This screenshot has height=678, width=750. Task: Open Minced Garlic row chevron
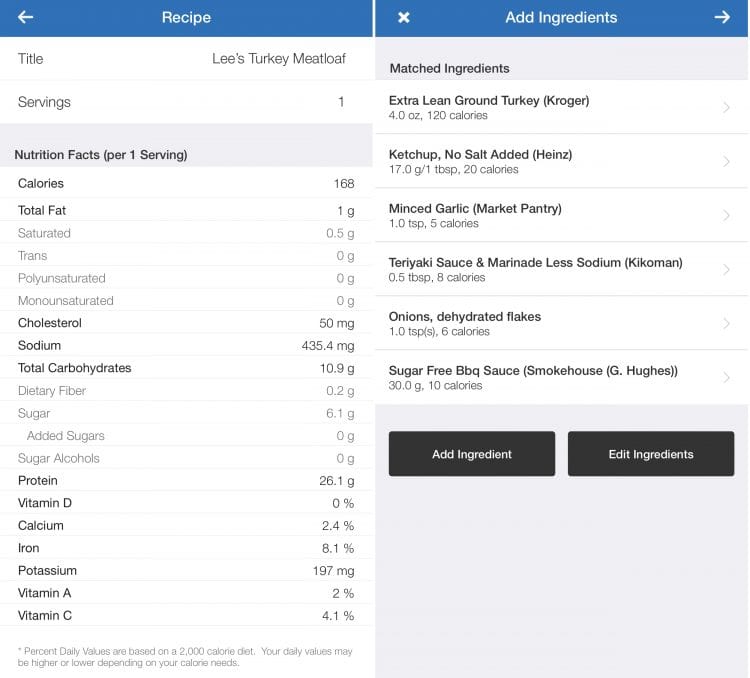[x=726, y=215]
